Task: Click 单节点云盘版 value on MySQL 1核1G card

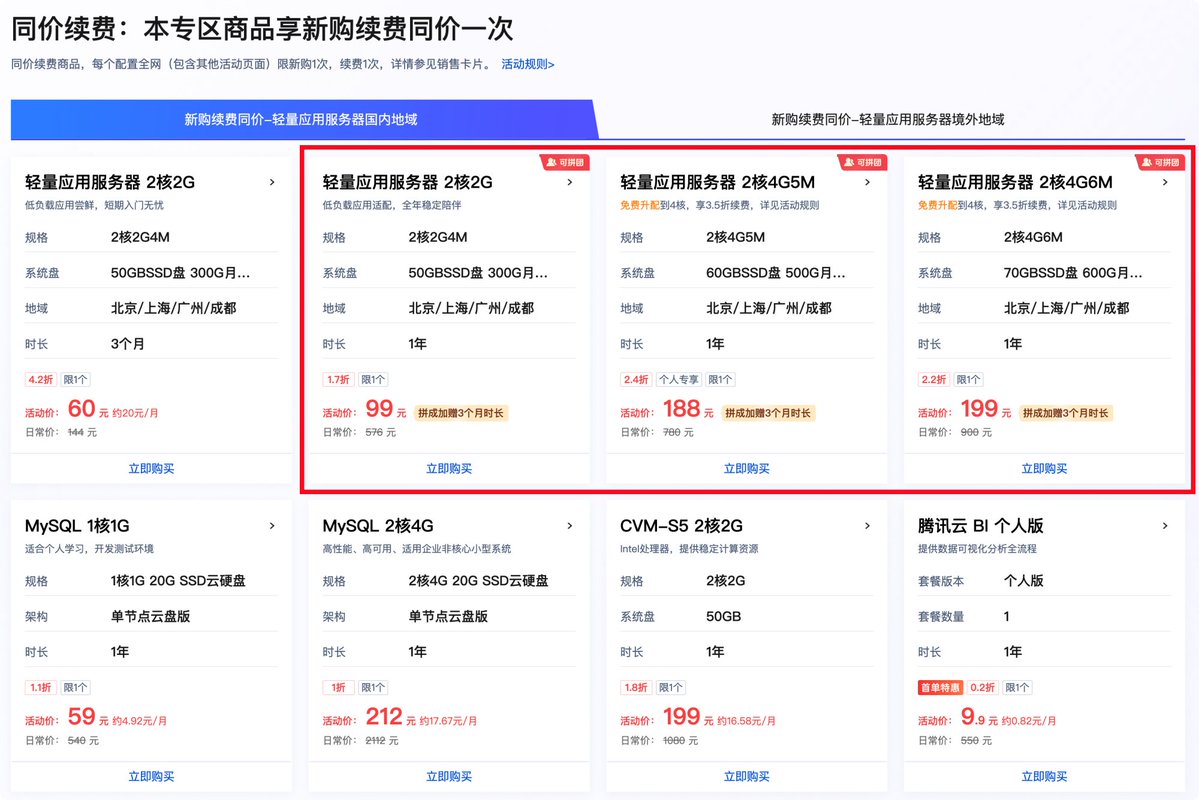Action: [151, 616]
